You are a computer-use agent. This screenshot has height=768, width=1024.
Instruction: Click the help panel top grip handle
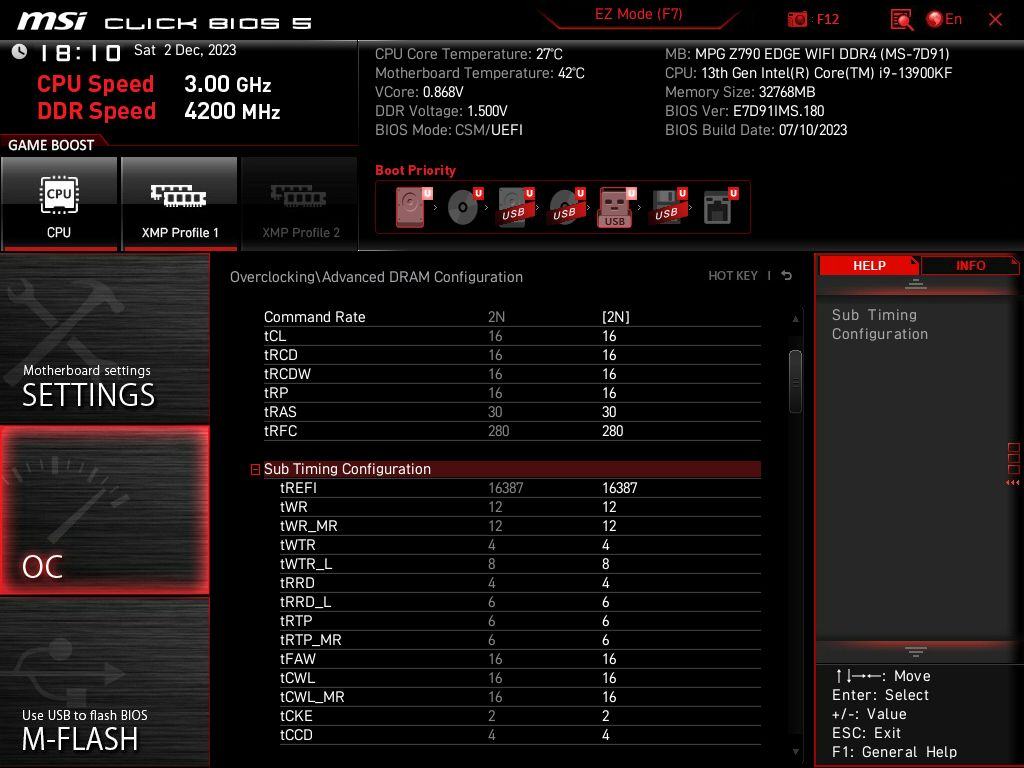(x=916, y=284)
